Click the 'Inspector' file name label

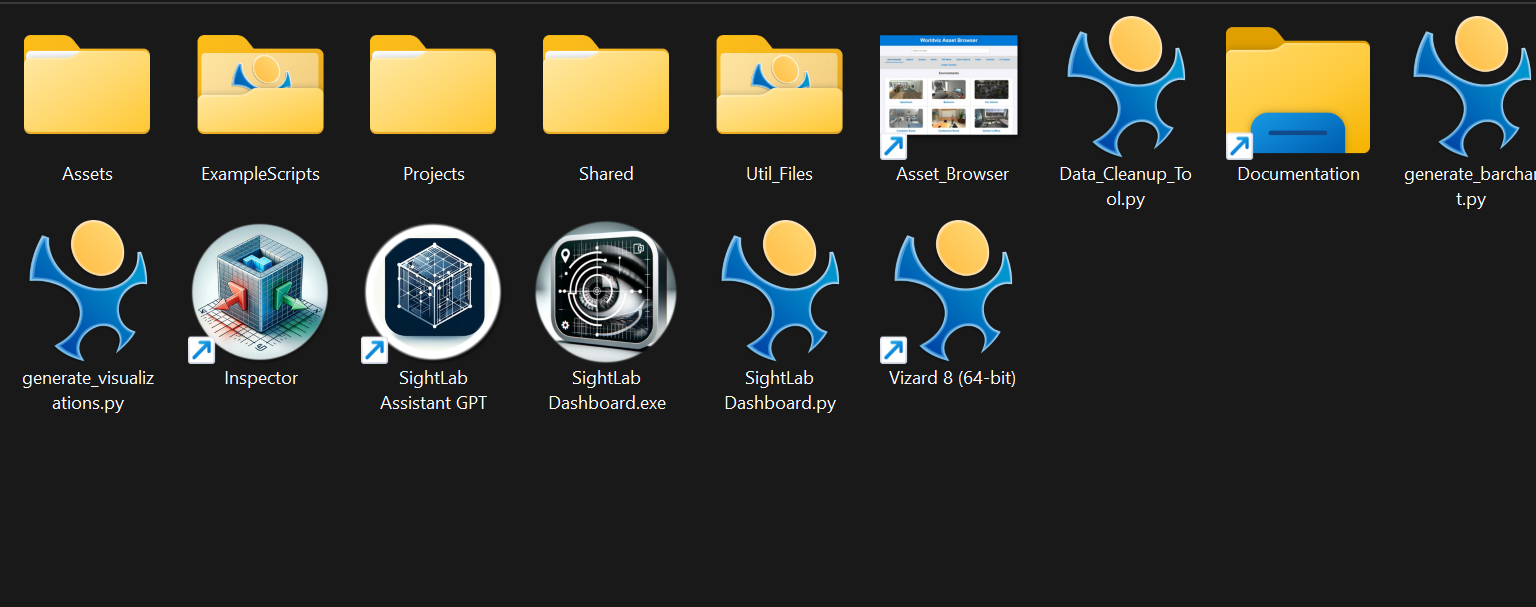261,378
